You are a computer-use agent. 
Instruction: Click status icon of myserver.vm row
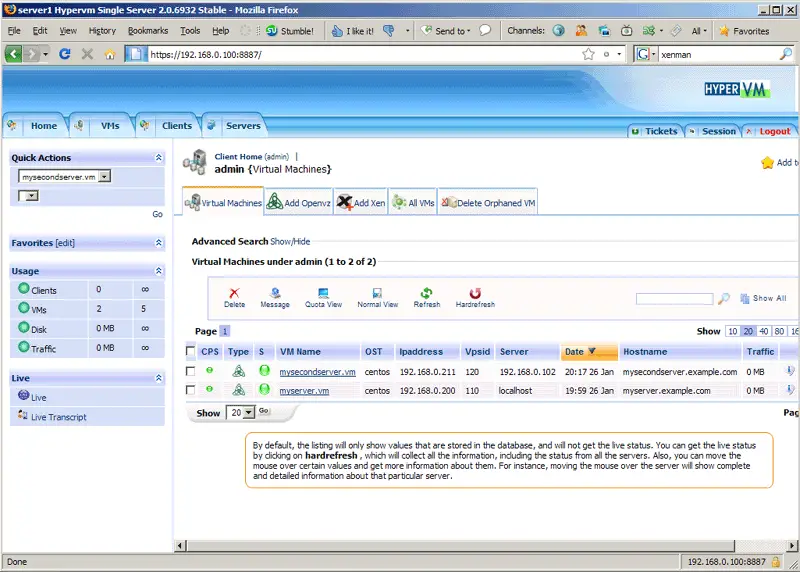tap(264, 389)
